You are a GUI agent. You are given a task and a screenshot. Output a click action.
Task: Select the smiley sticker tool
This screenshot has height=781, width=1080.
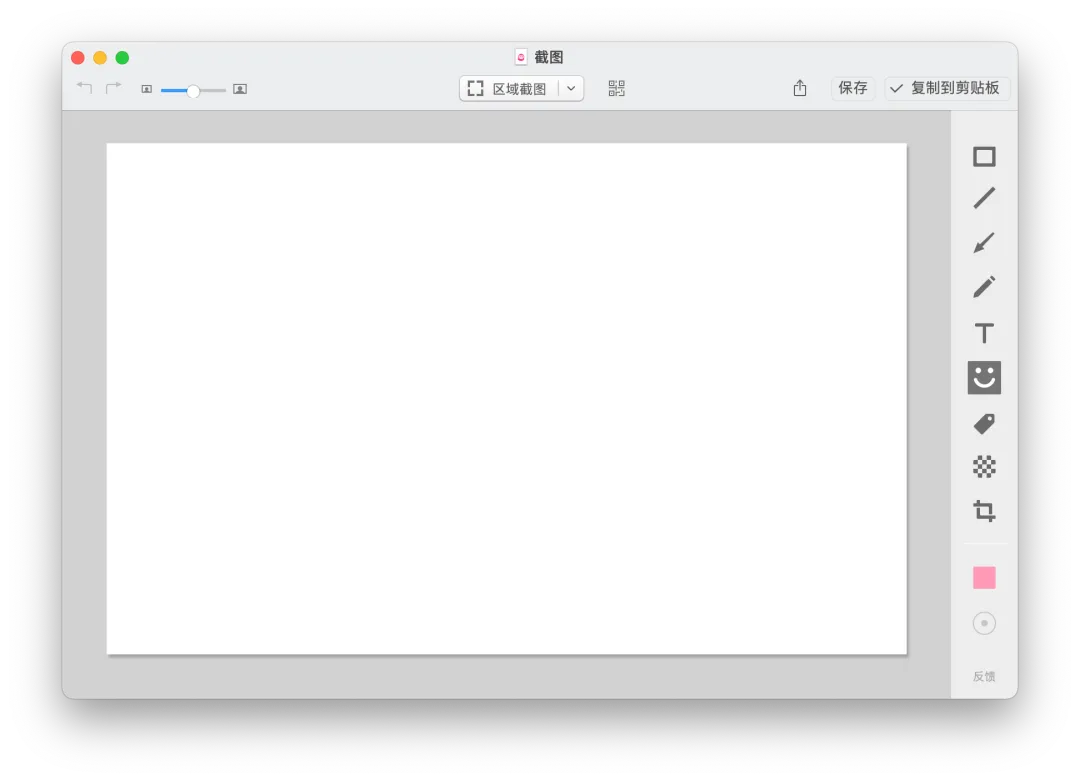pos(984,377)
